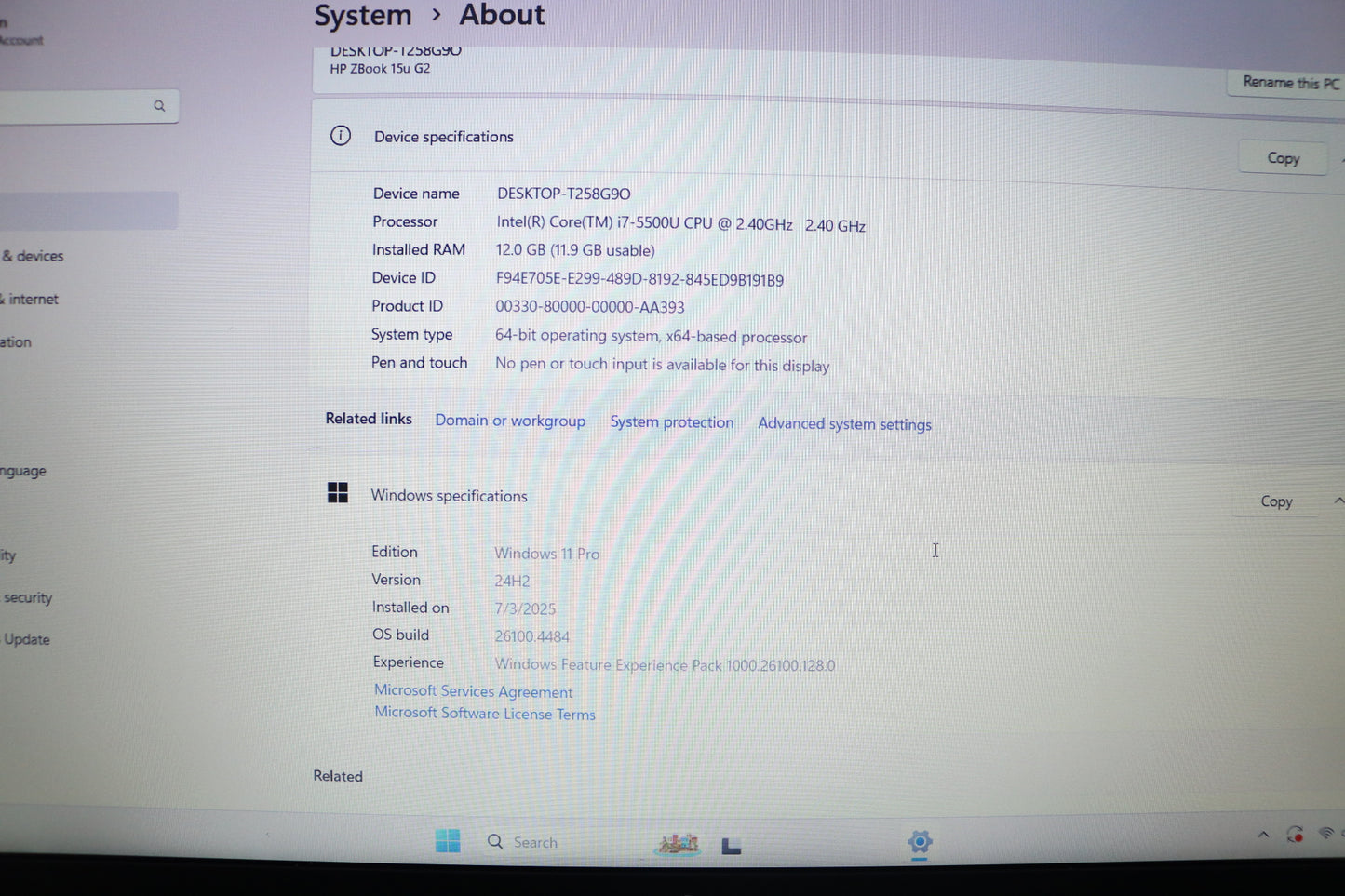Open Microsoft Services Agreement link
Image resolution: width=1345 pixels, height=896 pixels.
[473, 691]
